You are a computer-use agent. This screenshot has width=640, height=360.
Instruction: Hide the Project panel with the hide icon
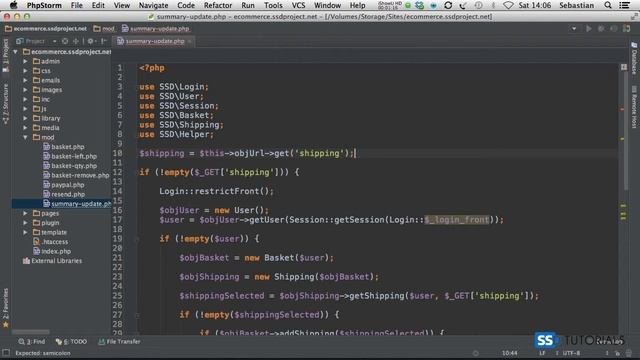(x=104, y=41)
